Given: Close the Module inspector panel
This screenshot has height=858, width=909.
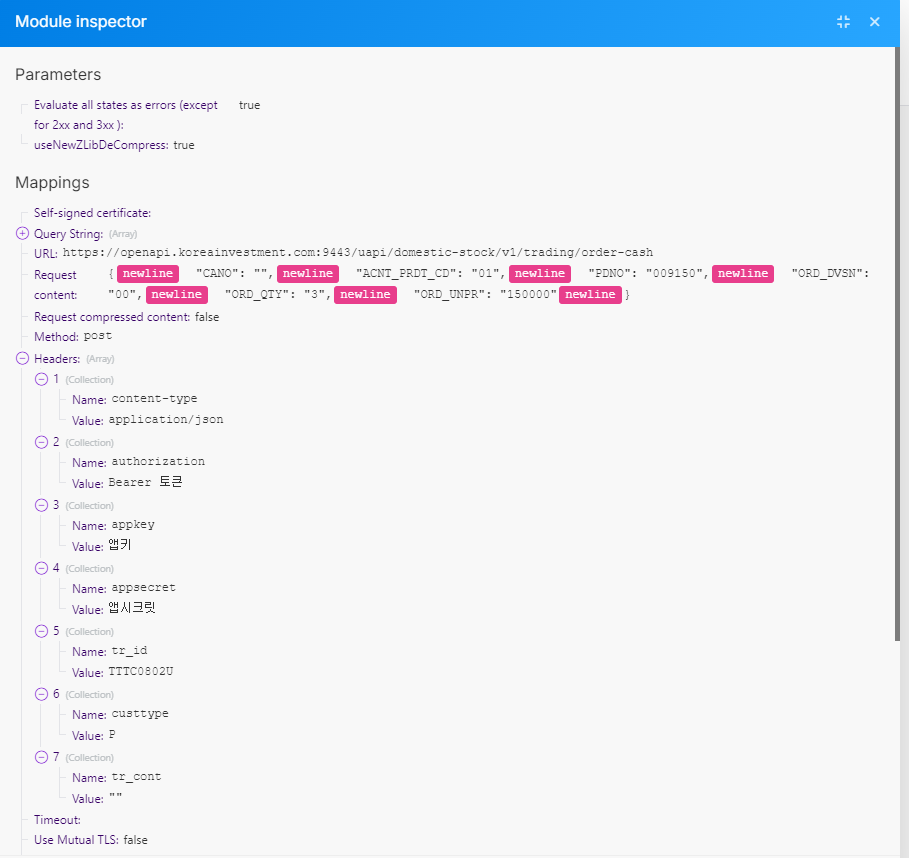Looking at the screenshot, I should pos(875,22).
